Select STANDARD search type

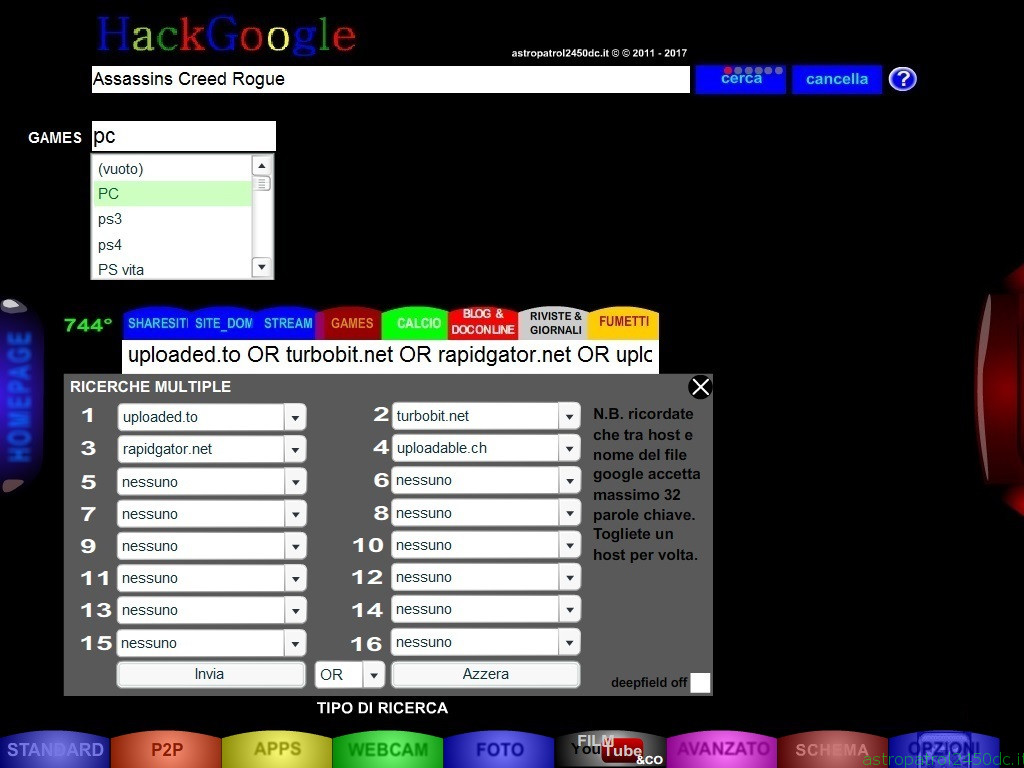55,750
